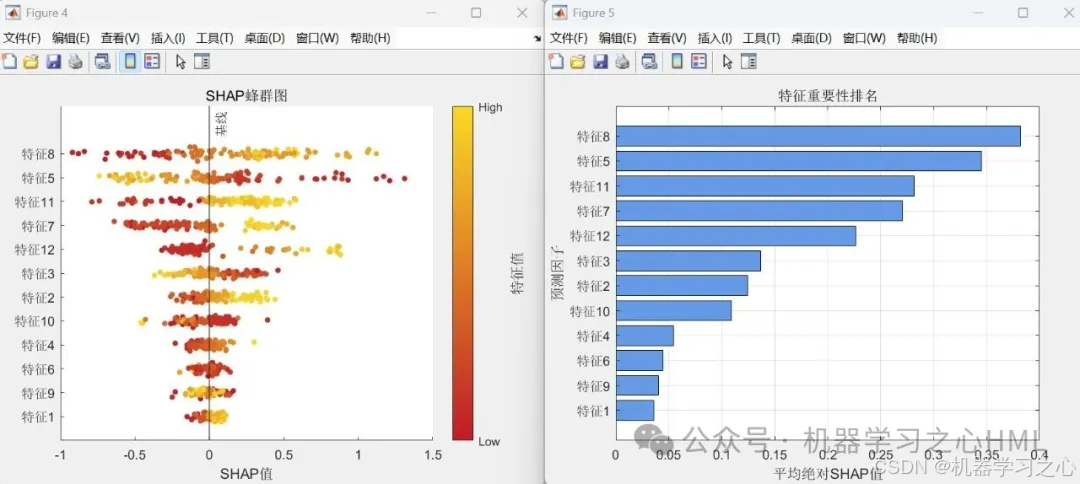The height and width of the screenshot is (484, 1080).
Task: Click Open File folder icon in Figure 5
Action: pyautogui.click(x=578, y=62)
